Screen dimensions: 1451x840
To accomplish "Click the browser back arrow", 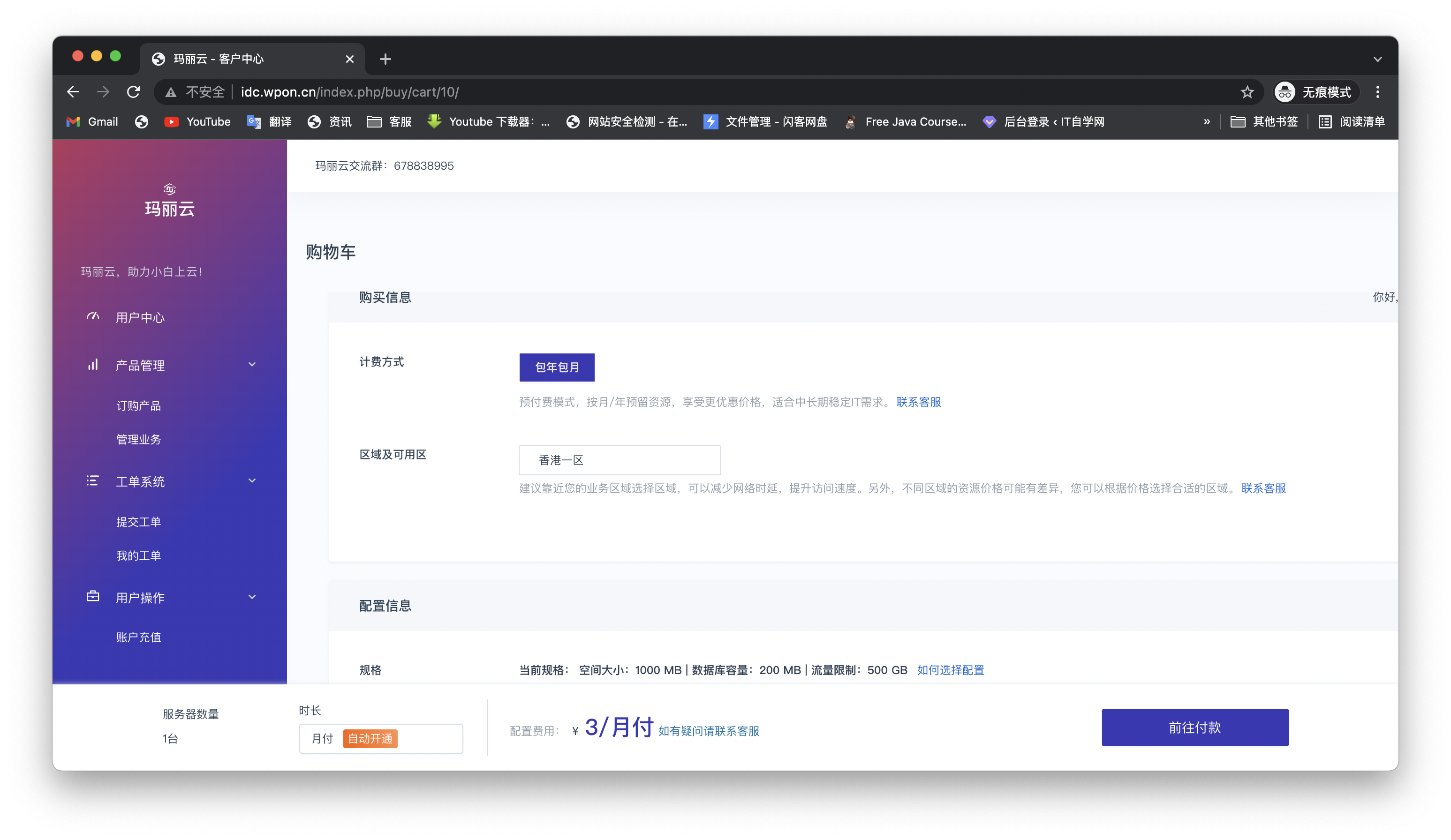I will (x=73, y=92).
